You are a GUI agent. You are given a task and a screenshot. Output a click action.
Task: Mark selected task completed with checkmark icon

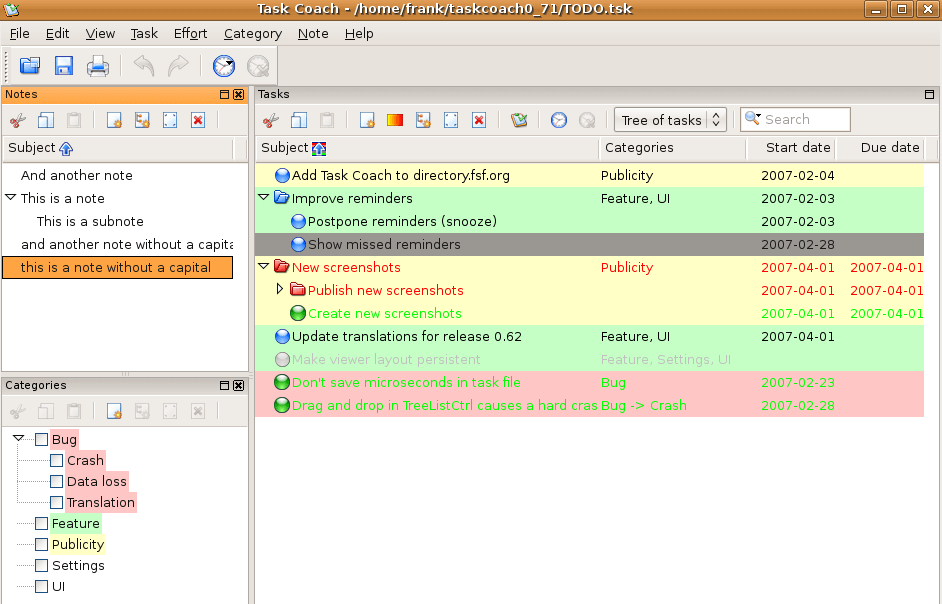click(519, 120)
